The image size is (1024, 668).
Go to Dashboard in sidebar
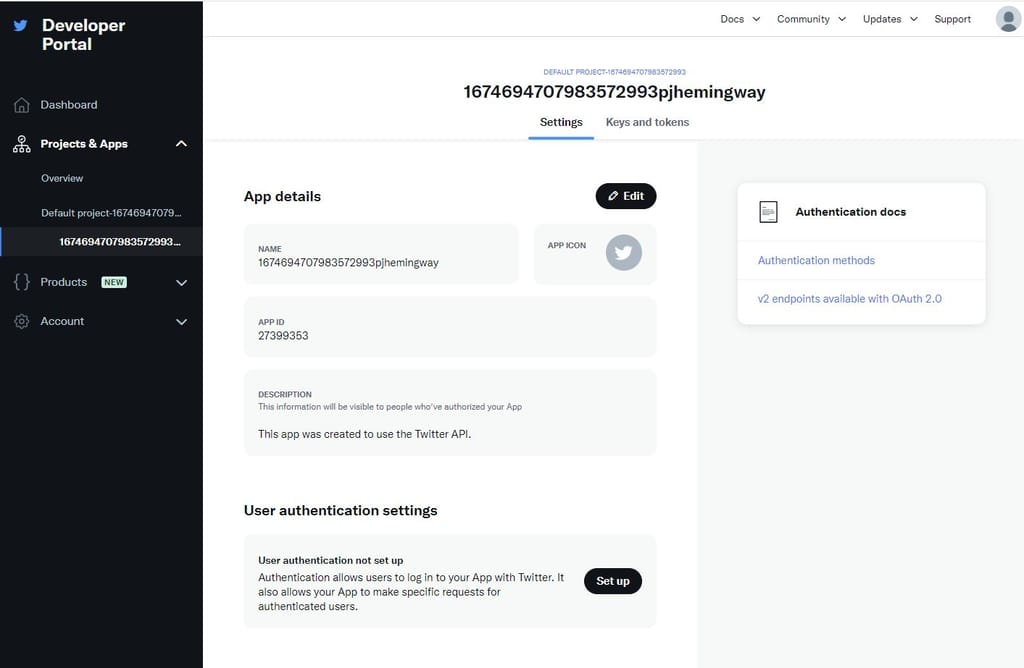[x=69, y=104]
